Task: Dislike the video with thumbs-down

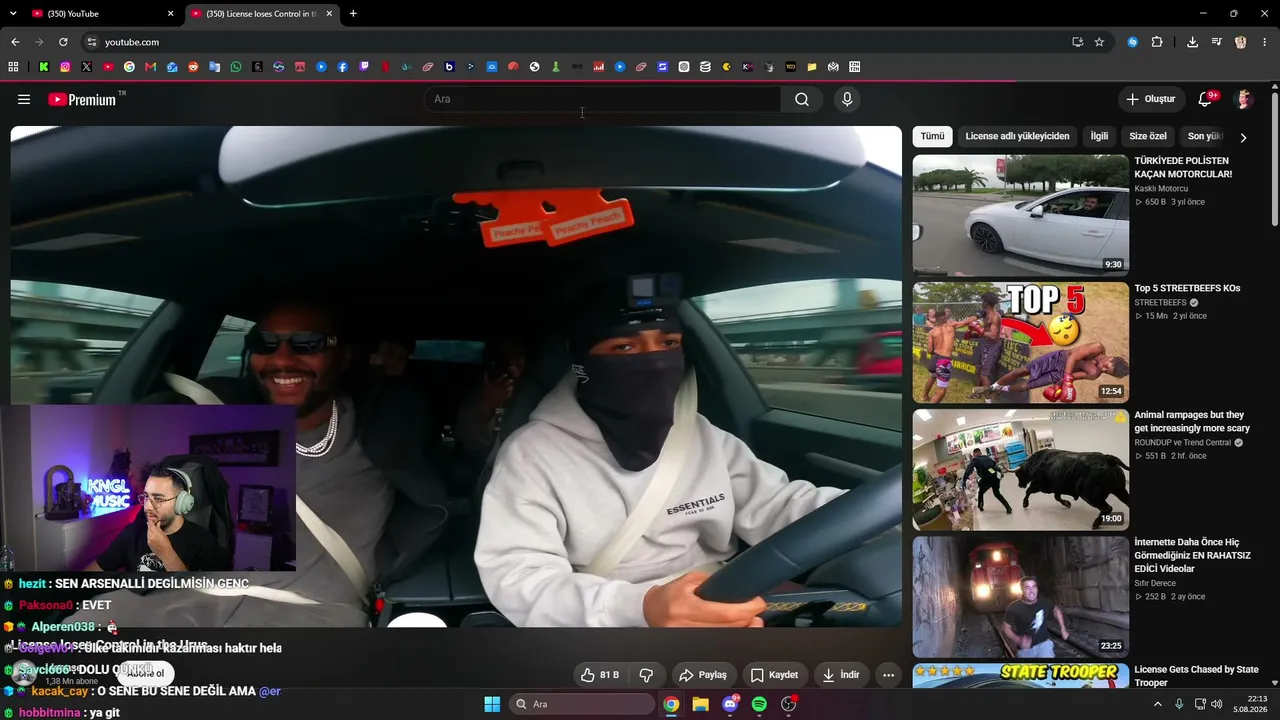Action: pyautogui.click(x=646, y=675)
